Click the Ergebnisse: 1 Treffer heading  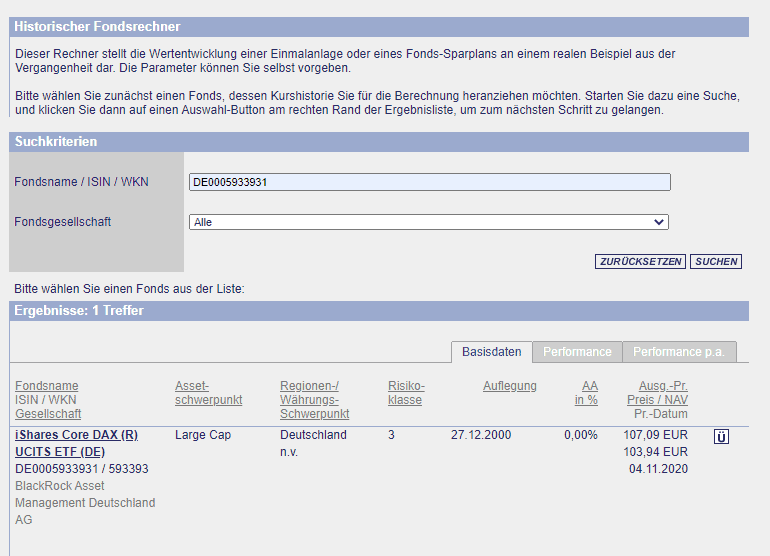click(79, 311)
